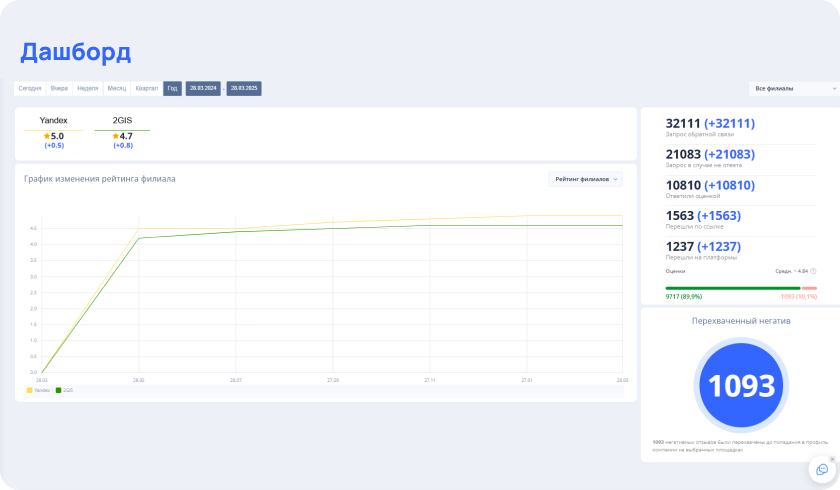Image resolution: width=840 pixels, height=490 pixels.
Task: Click the help icon next to average rating
Action: coord(813,271)
